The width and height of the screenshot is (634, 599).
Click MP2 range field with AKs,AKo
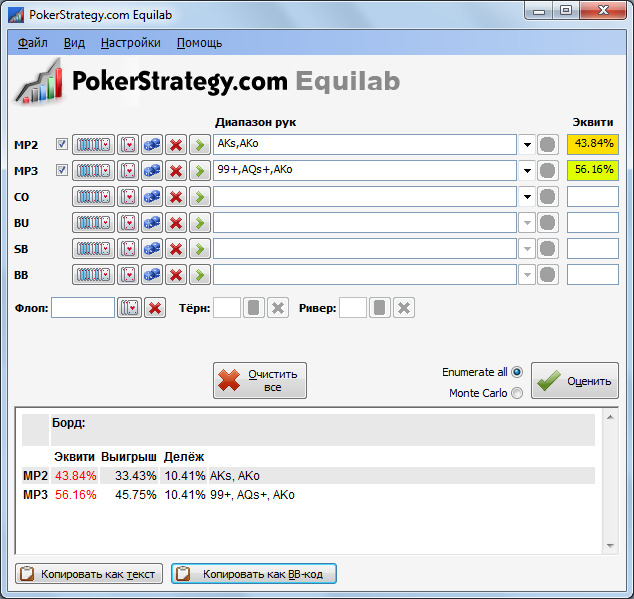click(365, 144)
